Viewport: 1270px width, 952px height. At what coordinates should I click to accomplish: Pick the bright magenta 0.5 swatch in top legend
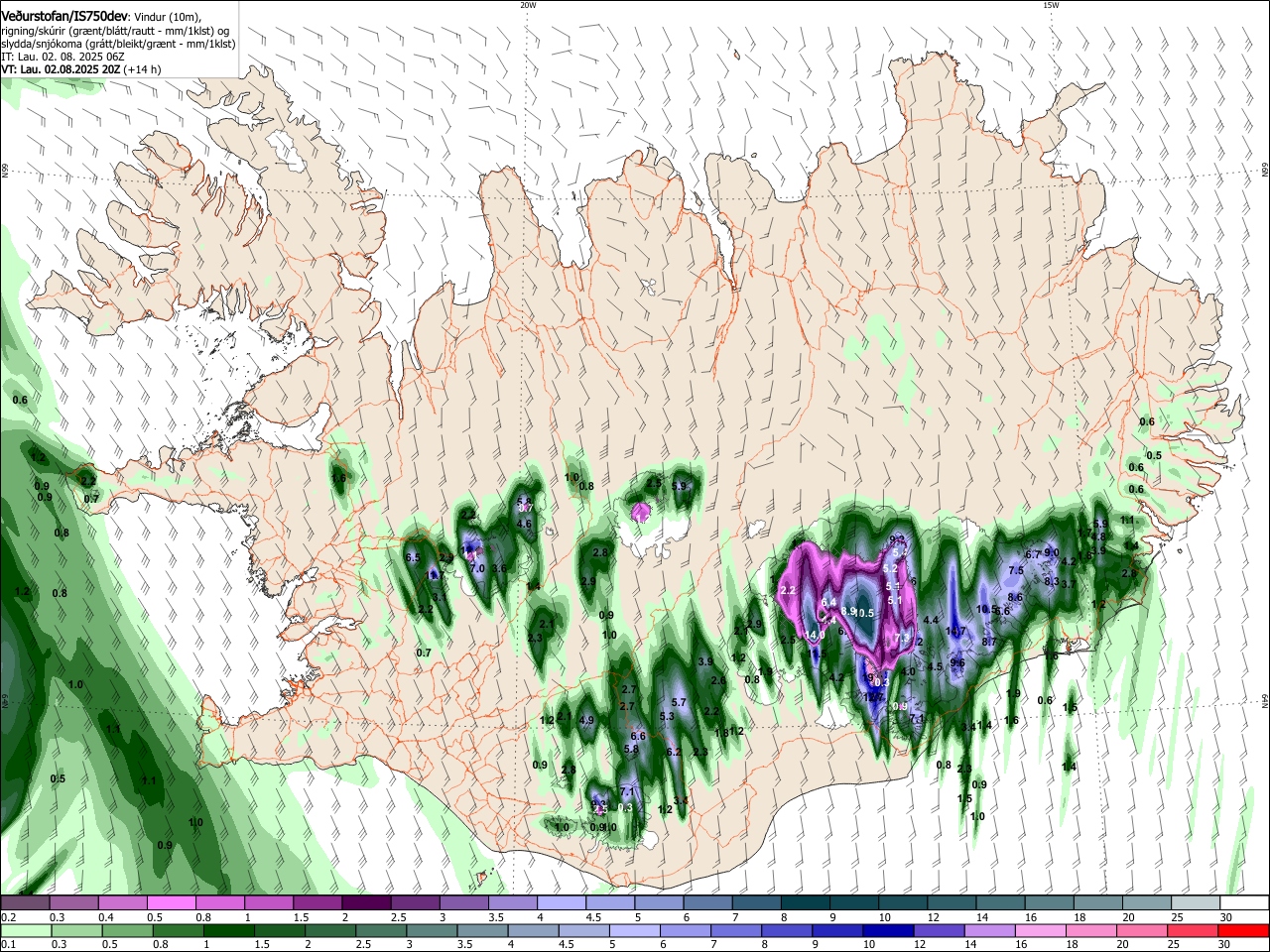(171, 903)
